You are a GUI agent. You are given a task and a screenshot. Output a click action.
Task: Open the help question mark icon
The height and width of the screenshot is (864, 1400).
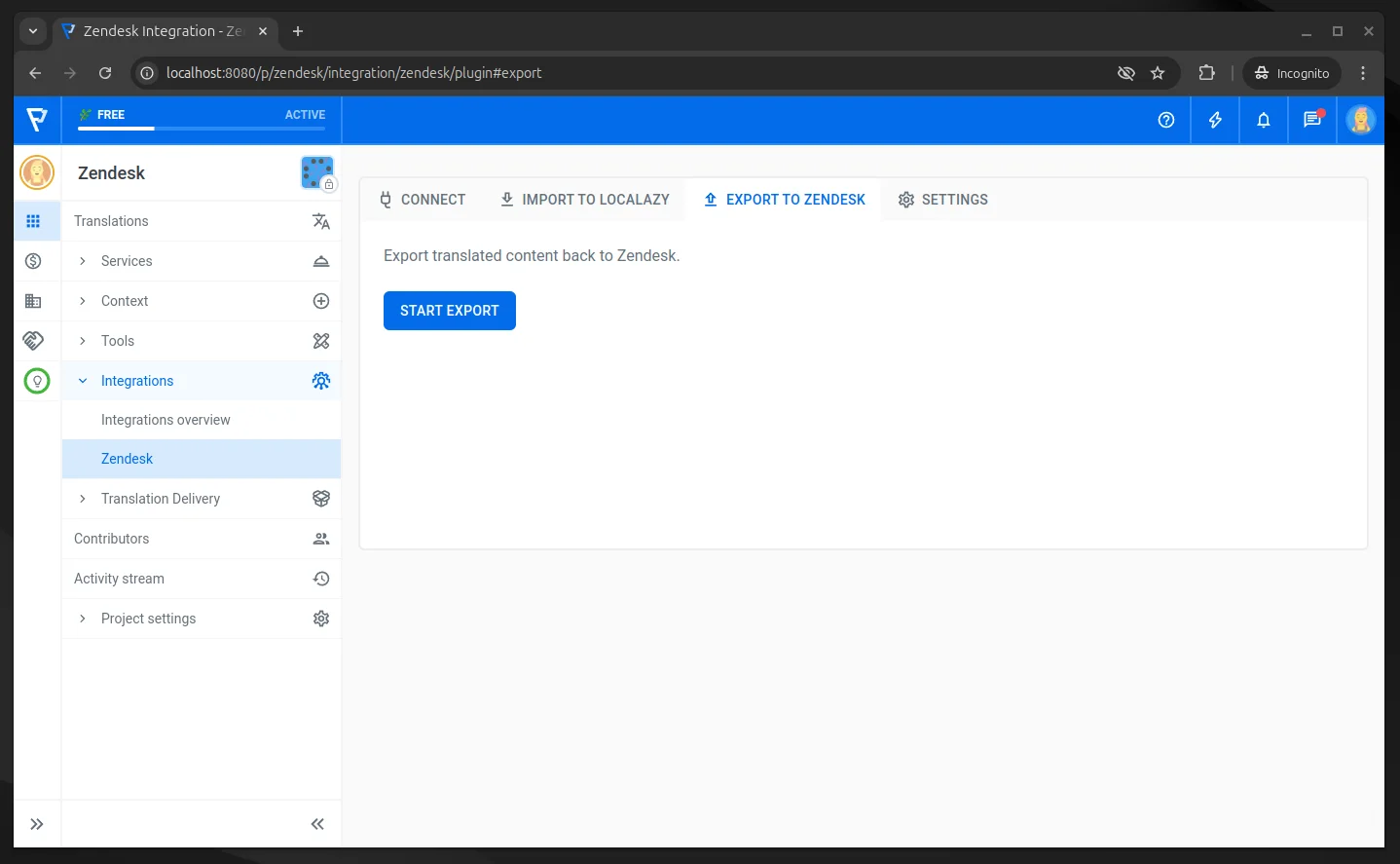(1165, 120)
